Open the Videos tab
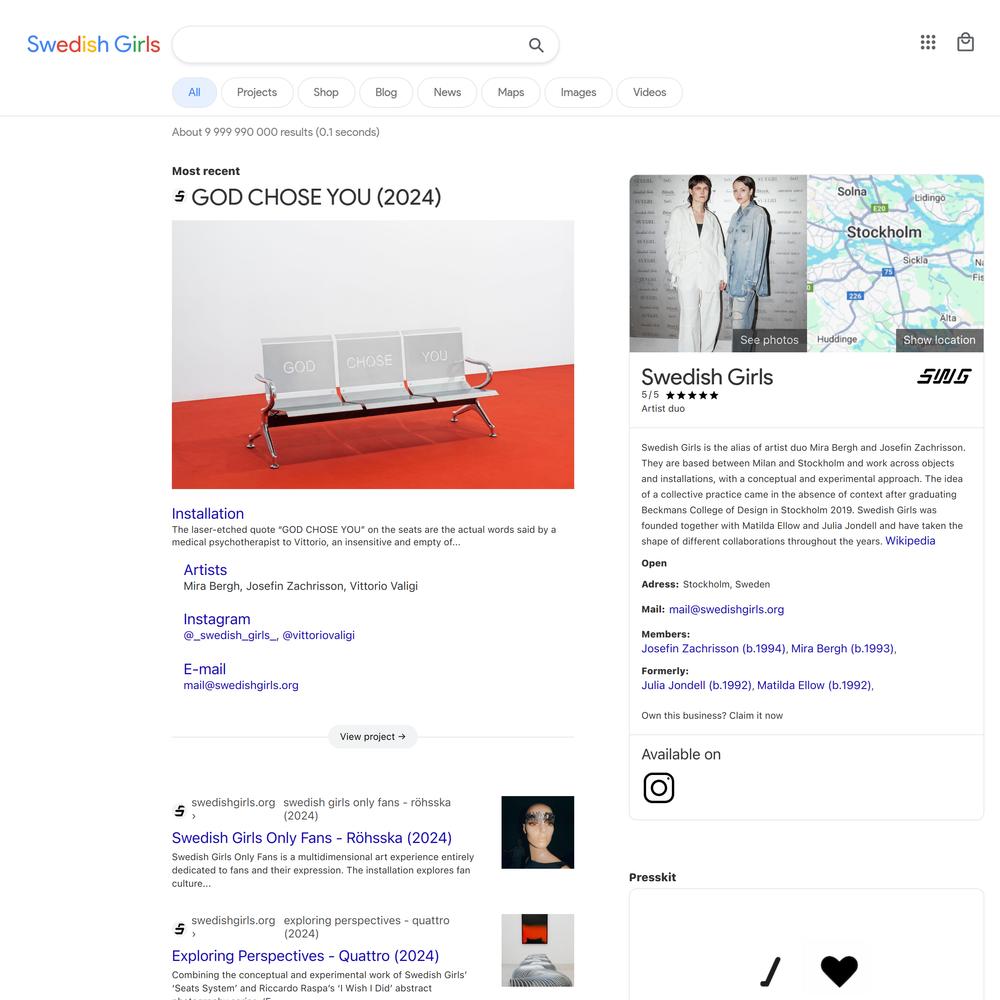The height and width of the screenshot is (1000, 1000). [649, 92]
